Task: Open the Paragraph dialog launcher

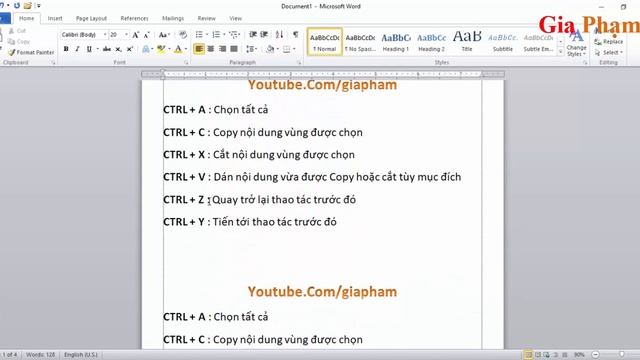Action: tap(299, 62)
